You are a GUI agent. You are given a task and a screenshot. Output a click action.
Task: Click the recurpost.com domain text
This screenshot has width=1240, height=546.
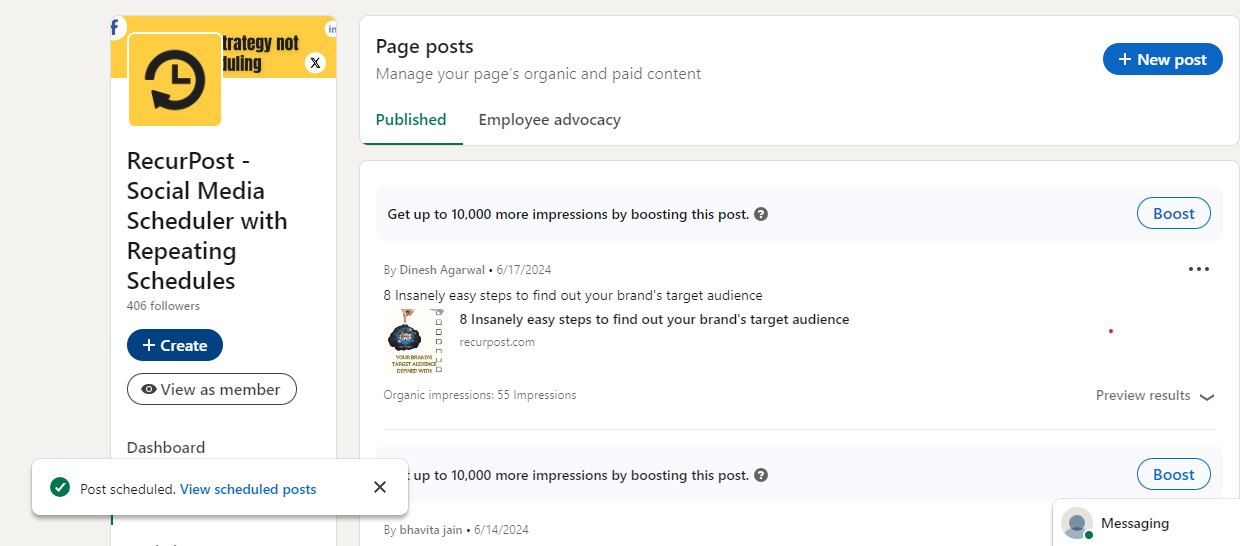click(x=497, y=342)
